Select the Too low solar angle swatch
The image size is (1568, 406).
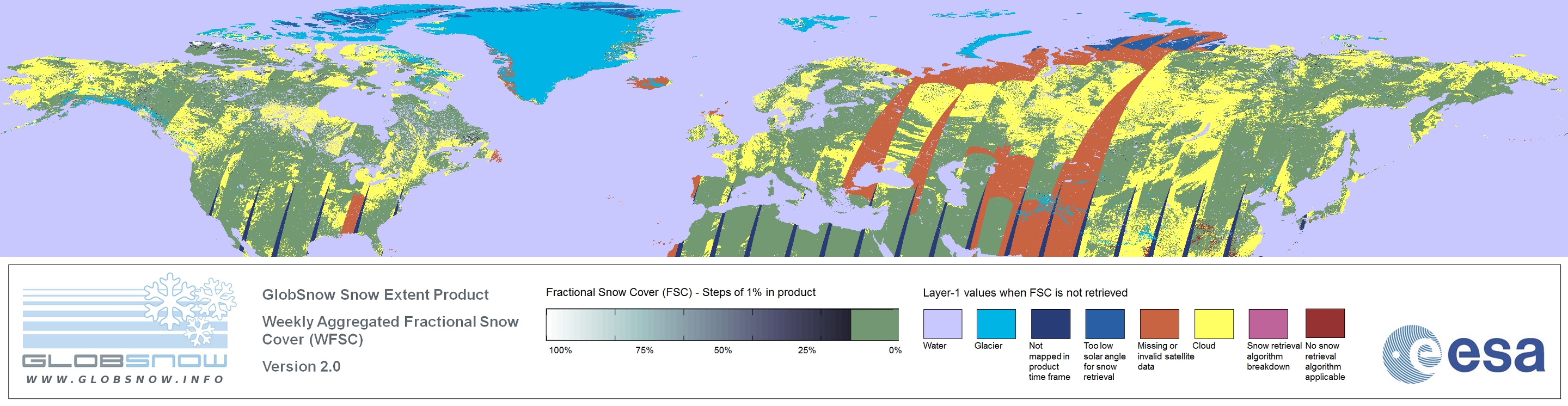click(x=1104, y=324)
